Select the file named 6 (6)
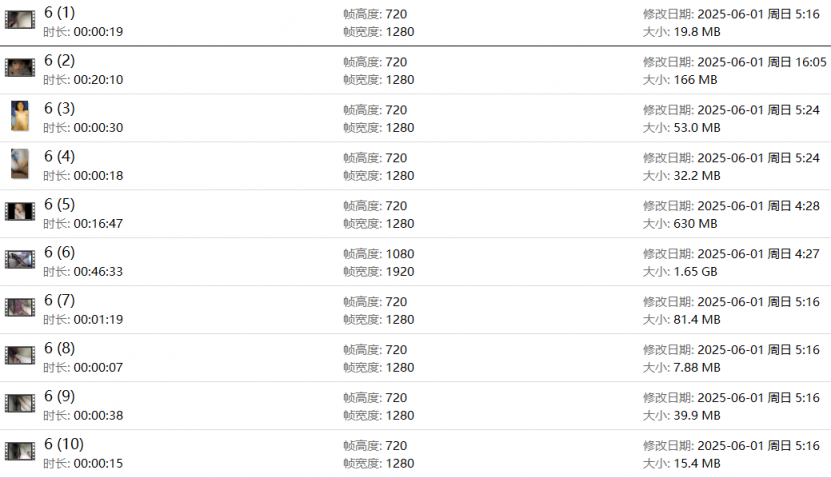 59,252
